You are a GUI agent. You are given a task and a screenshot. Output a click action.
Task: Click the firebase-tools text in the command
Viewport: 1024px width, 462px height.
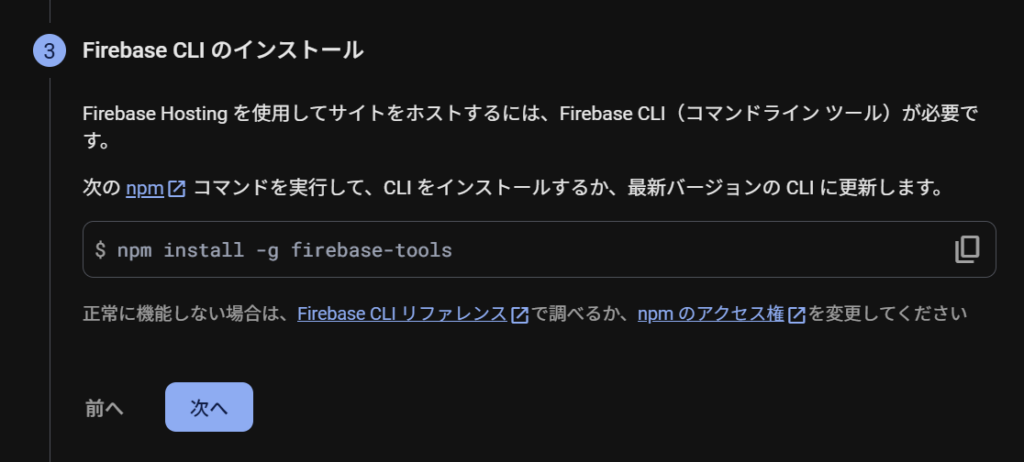(371, 250)
